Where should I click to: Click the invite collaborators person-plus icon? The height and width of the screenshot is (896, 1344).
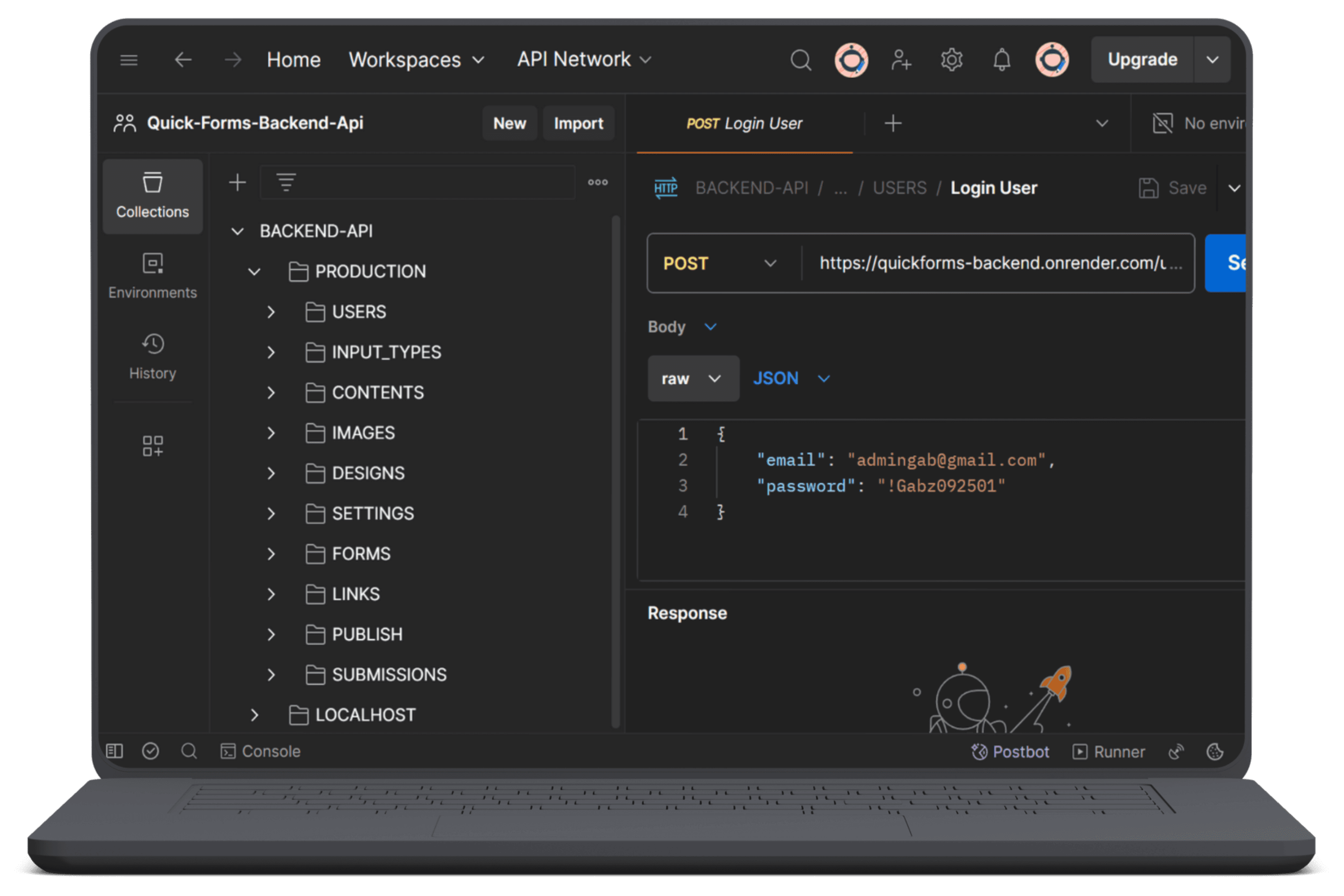point(901,60)
